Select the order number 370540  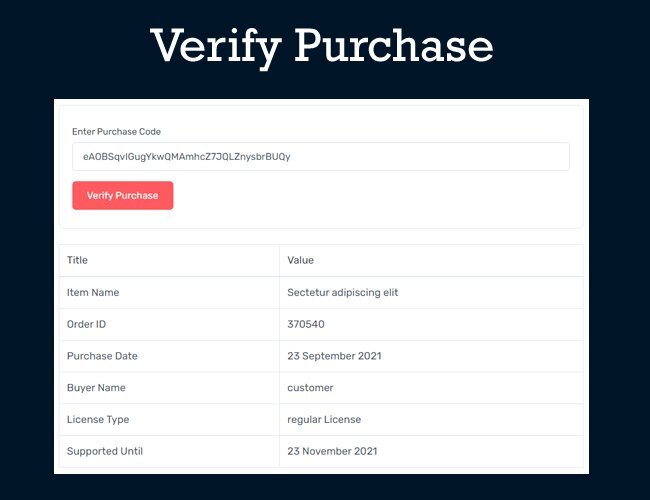[306, 324]
